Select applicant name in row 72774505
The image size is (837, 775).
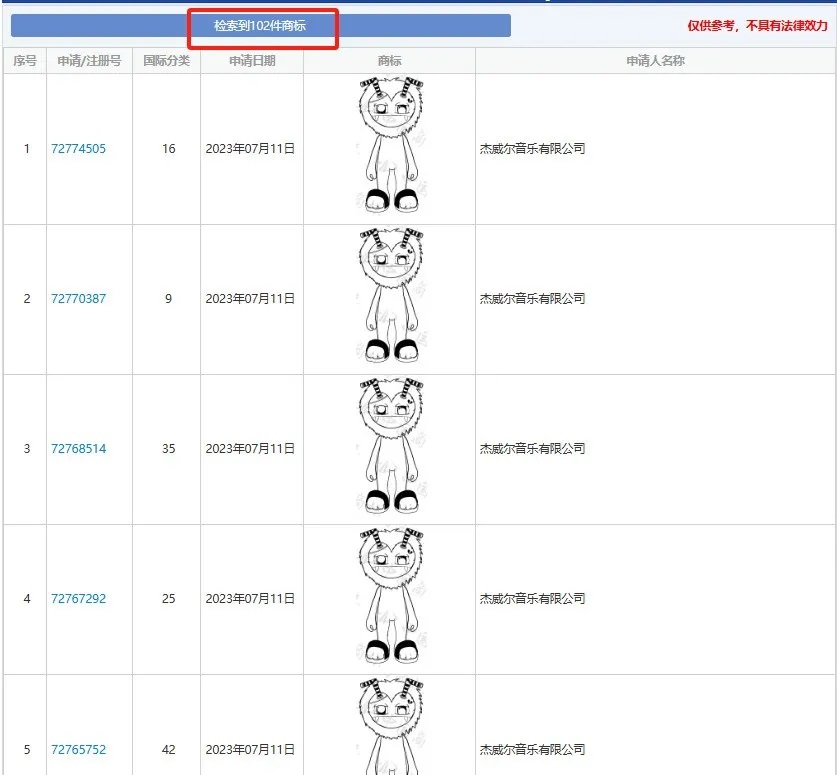[532, 148]
